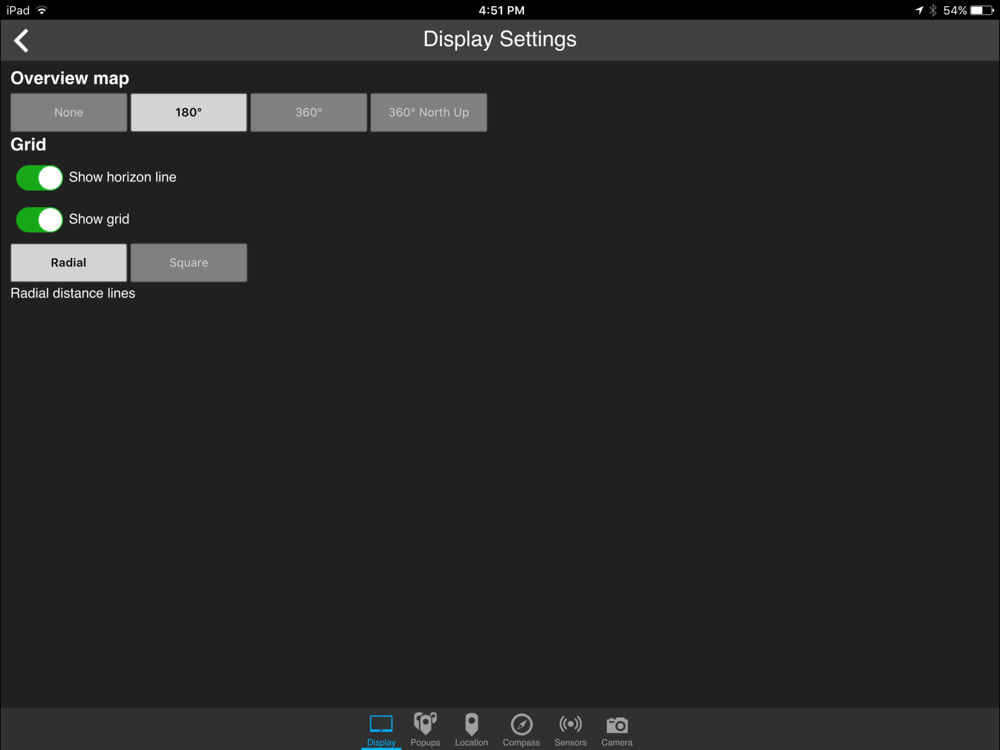Click the 'Radial distance lines' description

(73, 293)
